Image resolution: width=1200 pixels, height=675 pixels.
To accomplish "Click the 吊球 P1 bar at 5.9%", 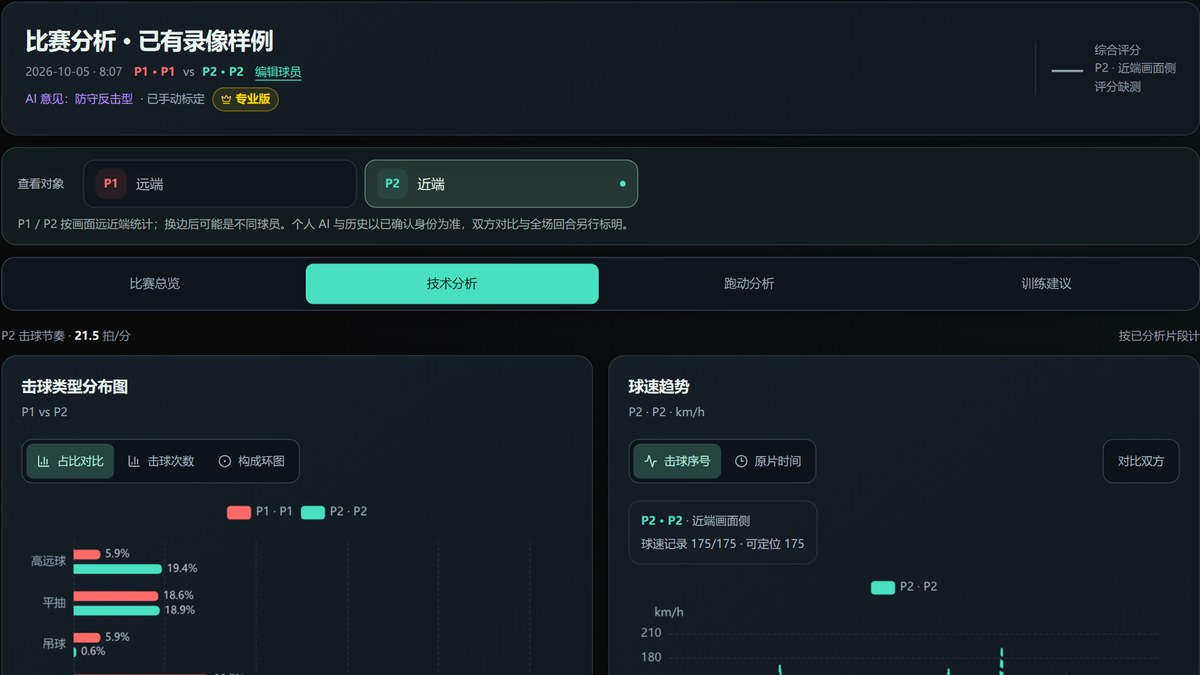I will pos(86,637).
